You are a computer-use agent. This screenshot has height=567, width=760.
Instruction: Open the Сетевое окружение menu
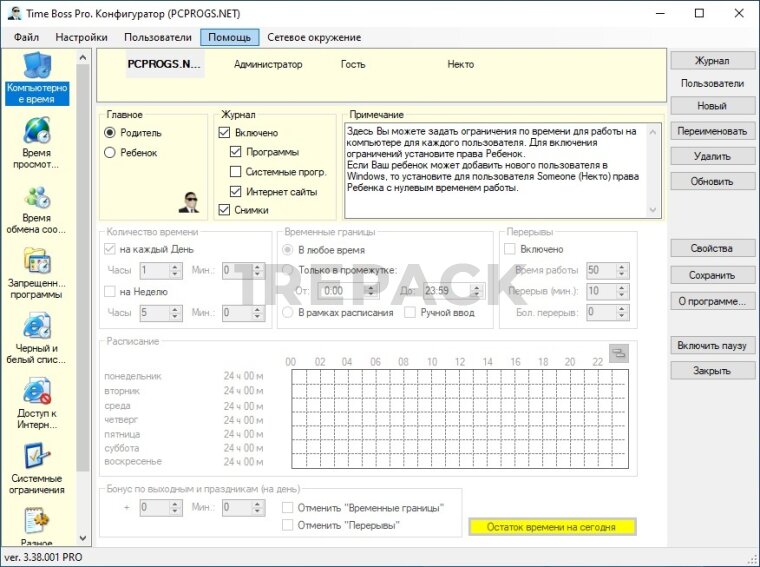pyautogui.click(x=314, y=37)
